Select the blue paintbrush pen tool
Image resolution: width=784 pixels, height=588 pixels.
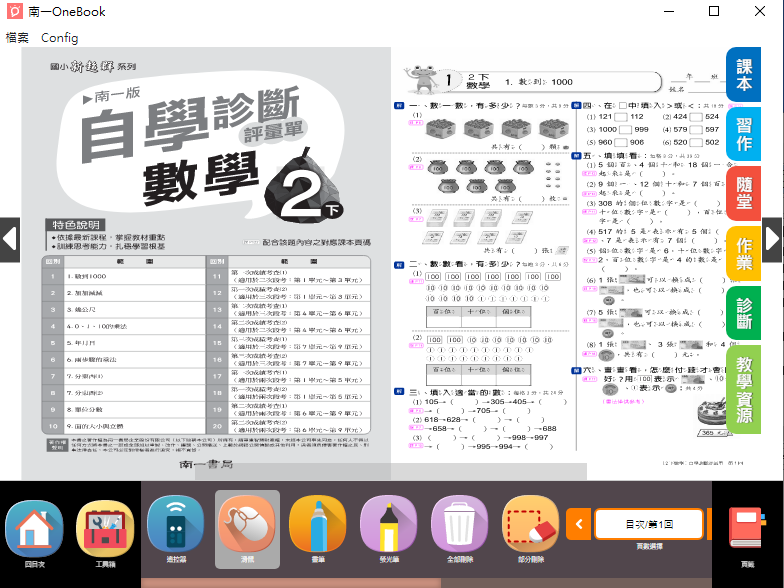(318, 531)
